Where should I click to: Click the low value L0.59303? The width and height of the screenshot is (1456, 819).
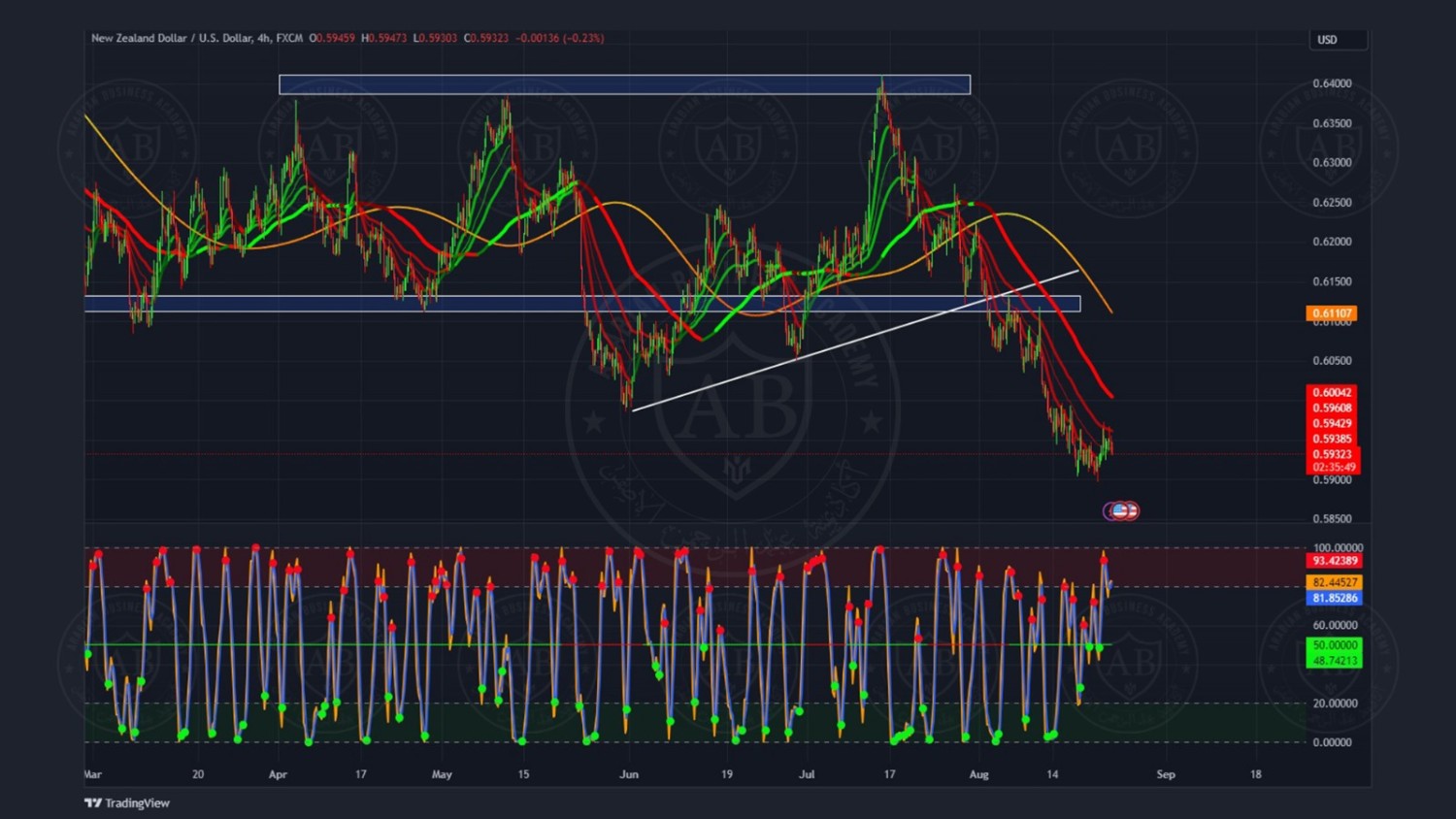tap(435, 38)
